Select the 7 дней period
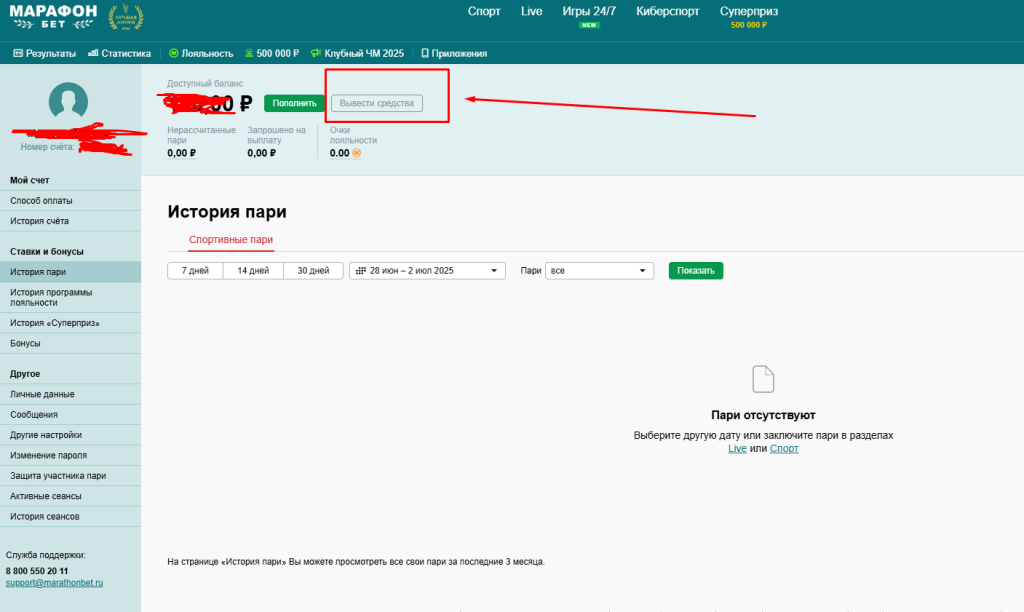Viewport: 1024px width, 612px height. click(195, 270)
